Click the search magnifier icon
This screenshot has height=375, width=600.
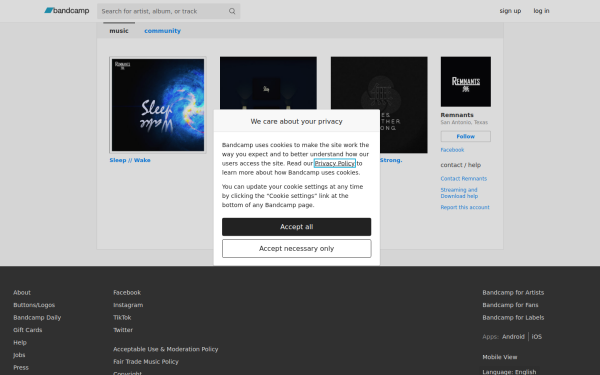[232, 11]
